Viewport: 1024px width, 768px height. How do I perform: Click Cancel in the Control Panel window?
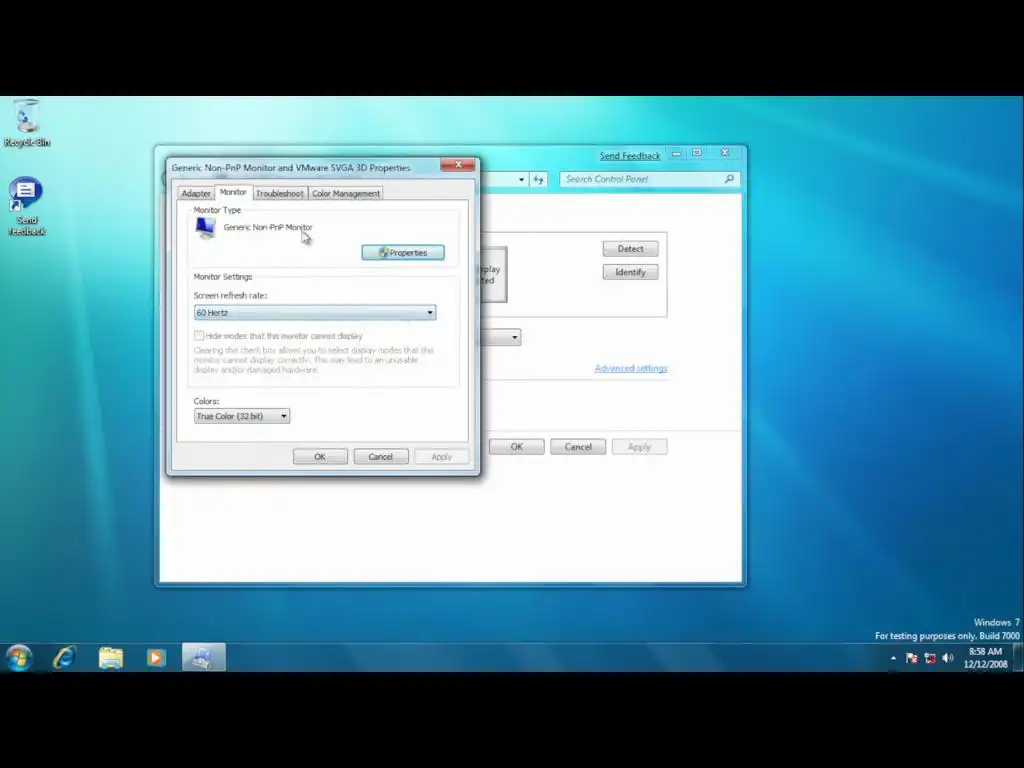point(578,447)
